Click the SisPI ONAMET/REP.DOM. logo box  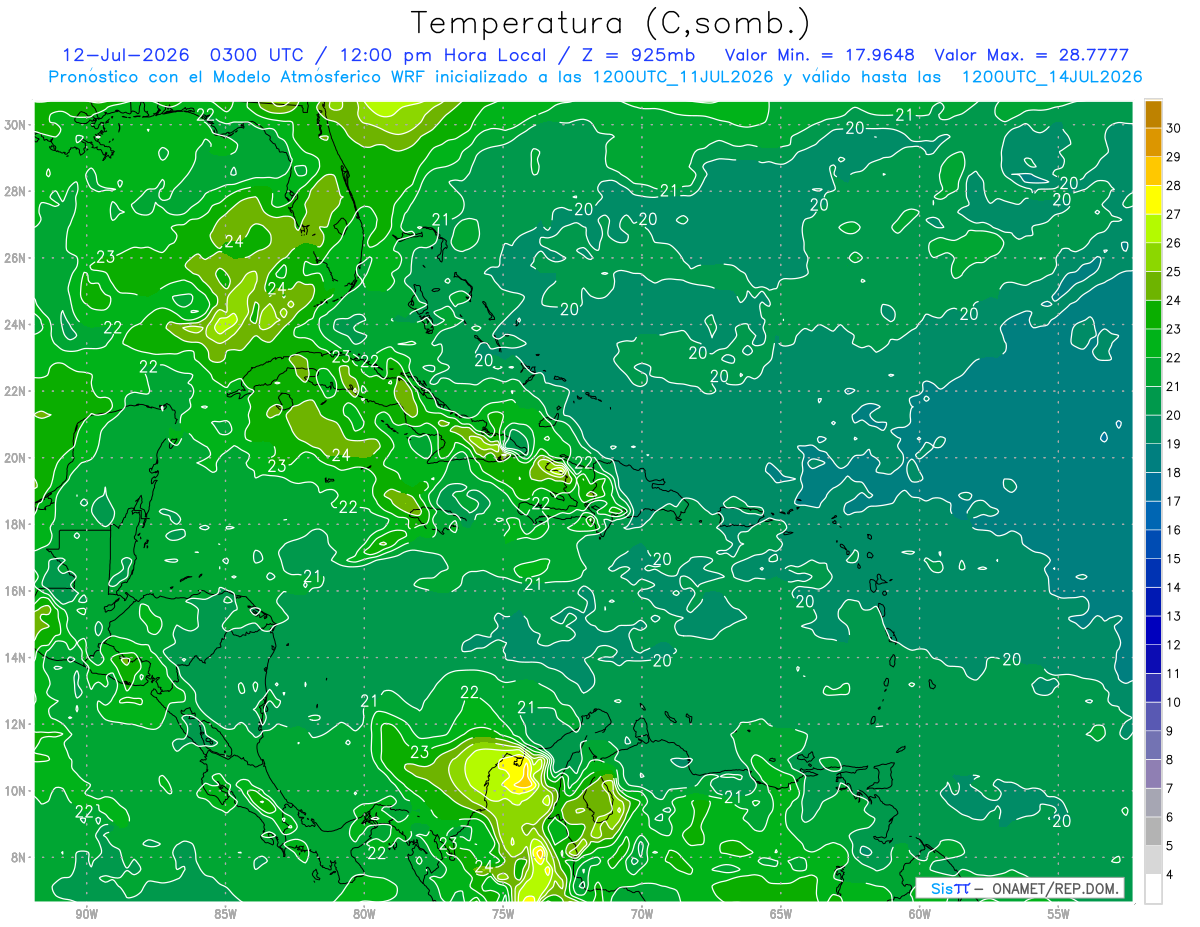coord(1020,888)
